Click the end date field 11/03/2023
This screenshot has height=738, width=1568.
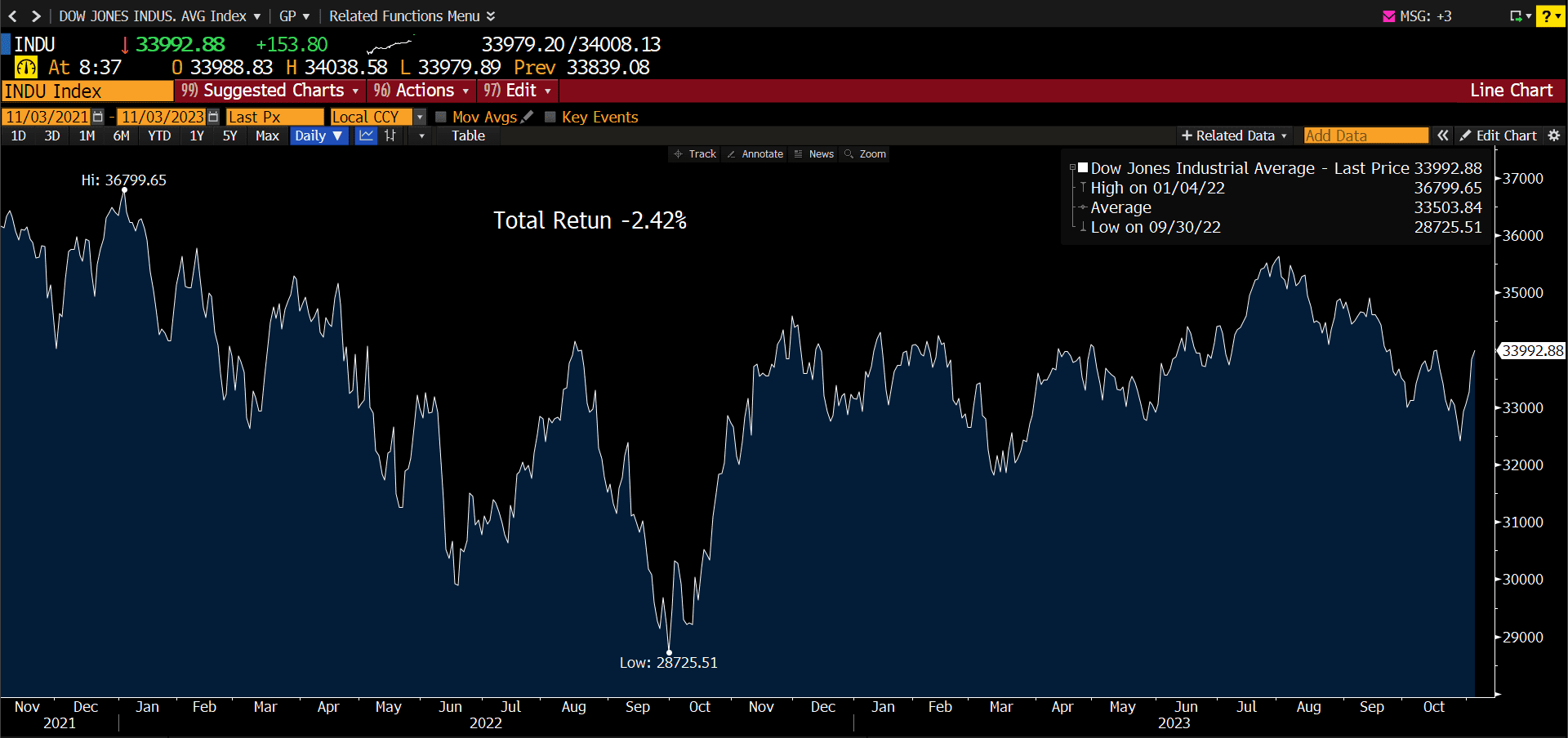162,117
